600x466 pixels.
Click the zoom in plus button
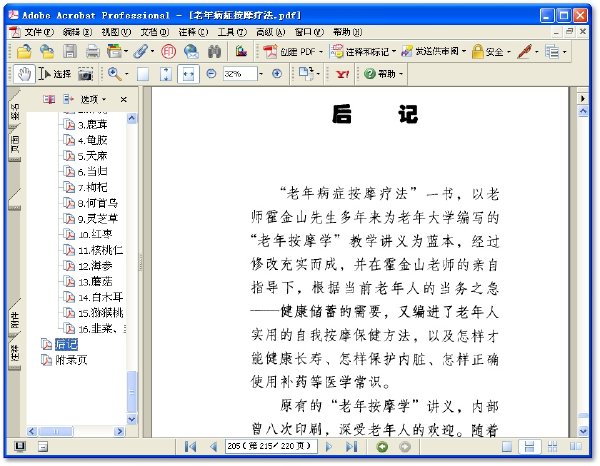point(277,73)
